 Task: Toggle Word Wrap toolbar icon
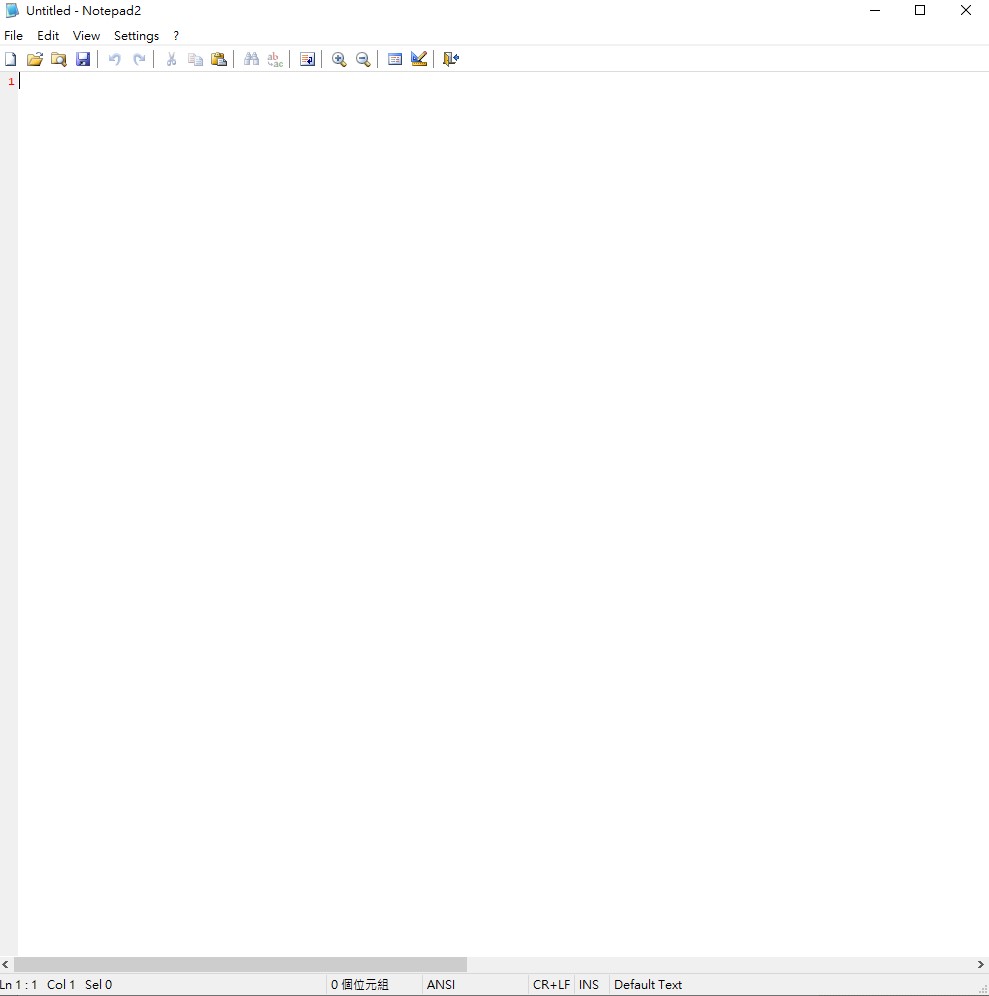coord(307,59)
